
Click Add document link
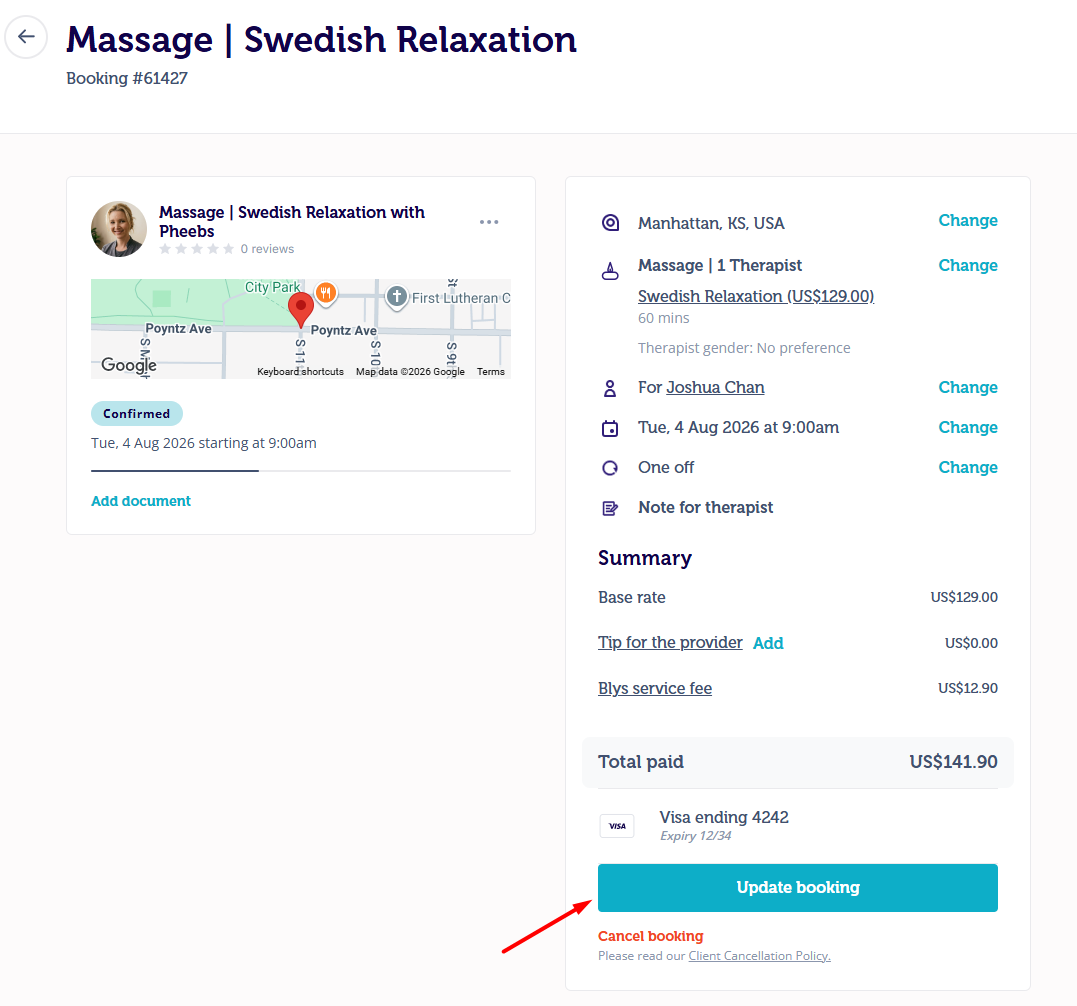coord(141,501)
